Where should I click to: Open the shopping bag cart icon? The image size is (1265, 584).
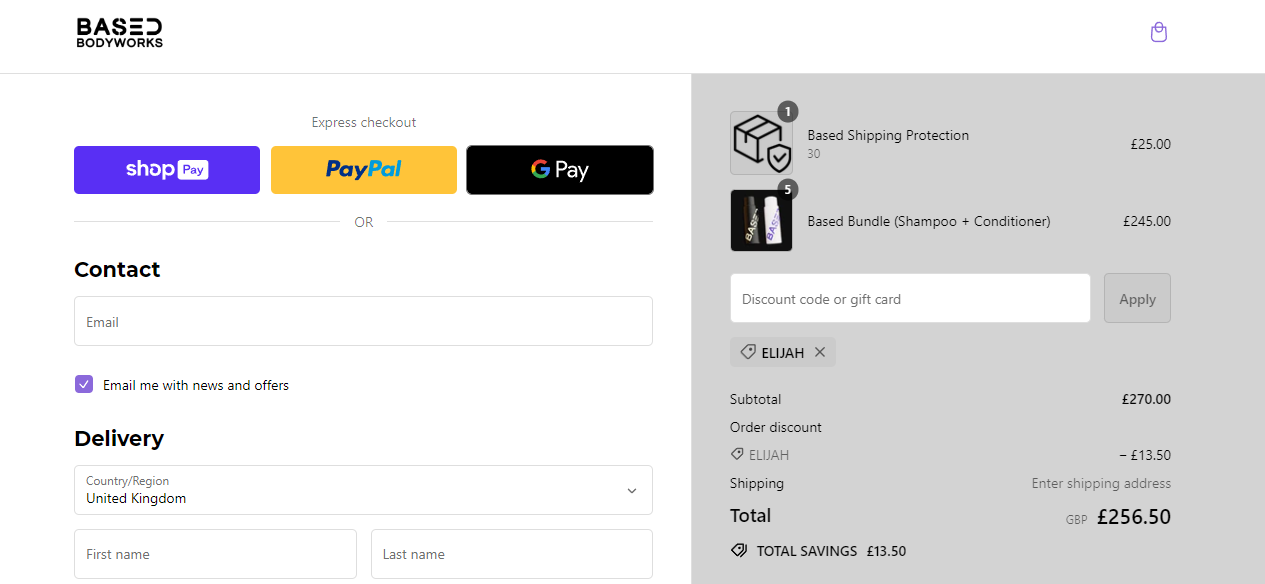coord(1158,33)
